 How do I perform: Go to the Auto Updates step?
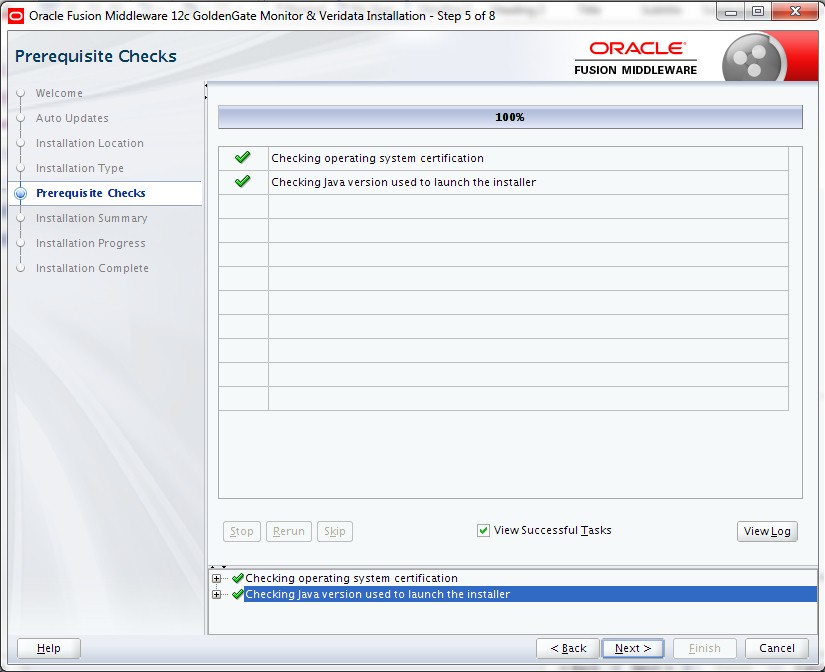(72, 118)
